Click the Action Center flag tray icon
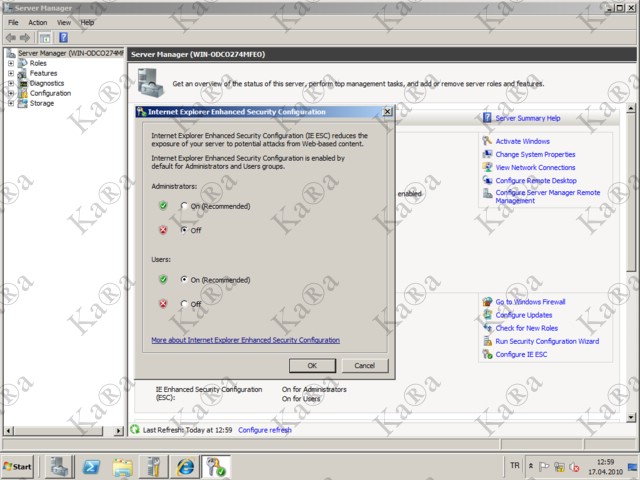Screen dimensions: 640x480 (x=544, y=467)
